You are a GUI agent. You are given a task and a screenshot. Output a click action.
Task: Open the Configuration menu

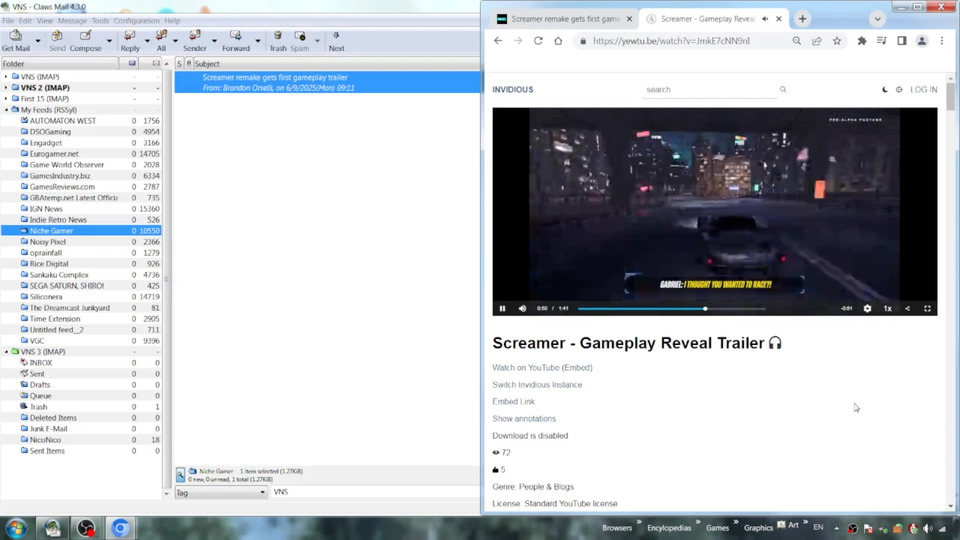click(x=136, y=21)
